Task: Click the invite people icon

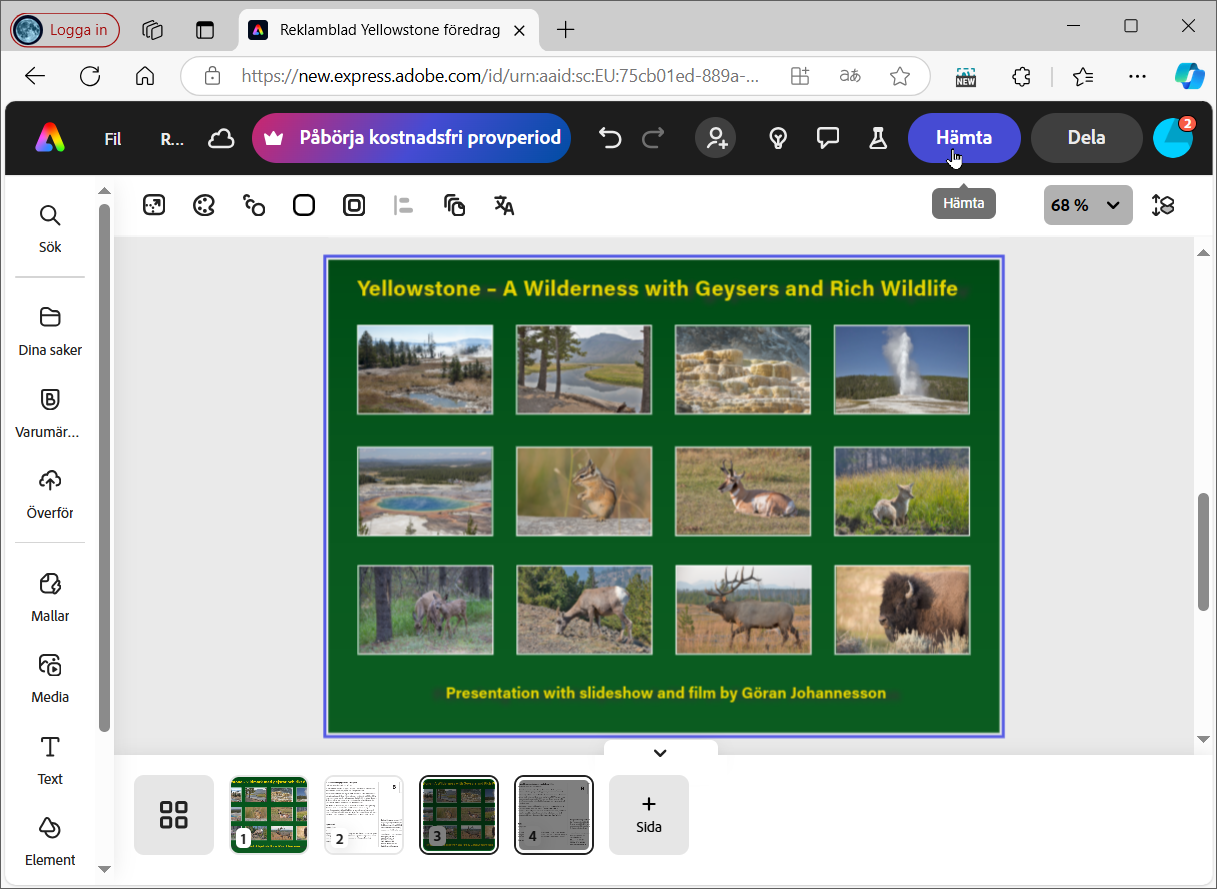Action: click(x=717, y=138)
